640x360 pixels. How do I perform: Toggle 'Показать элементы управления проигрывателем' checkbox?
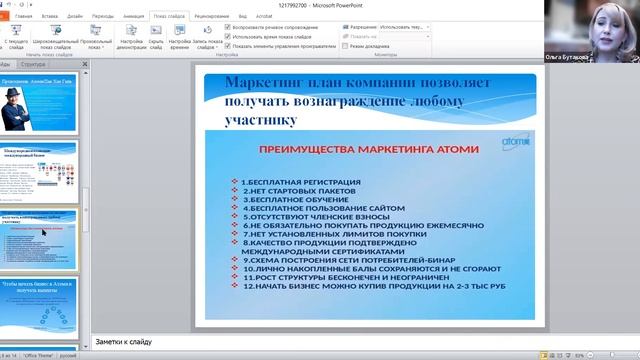click(x=228, y=46)
